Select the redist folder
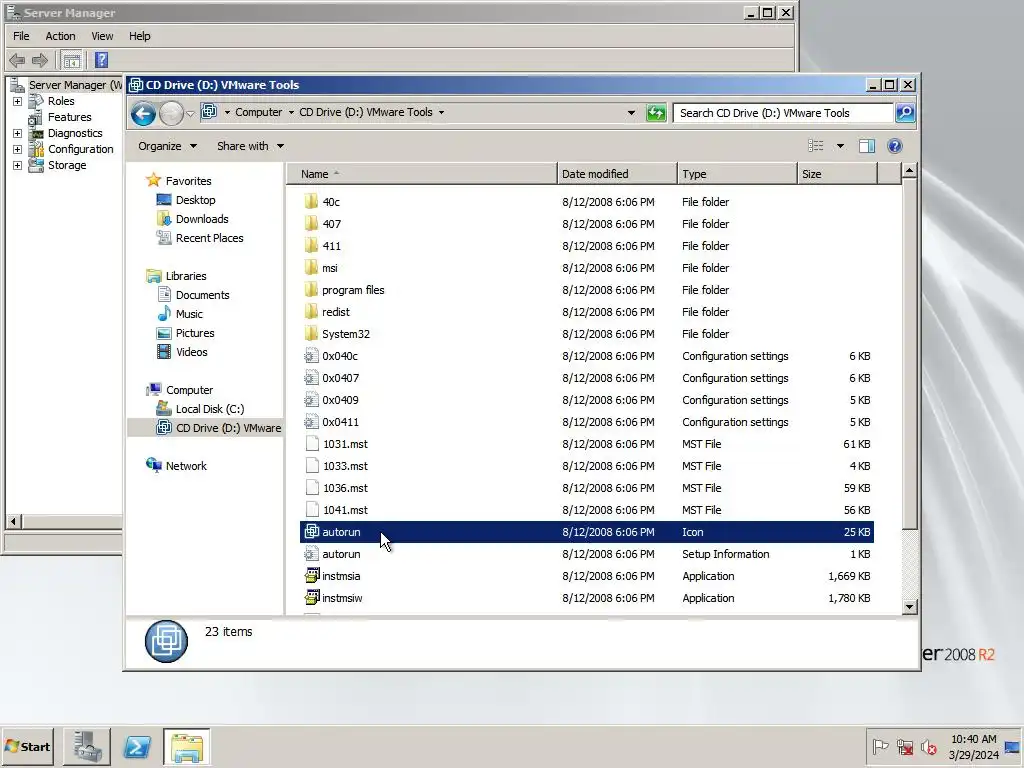1024x768 pixels. pyautogui.click(x=336, y=312)
